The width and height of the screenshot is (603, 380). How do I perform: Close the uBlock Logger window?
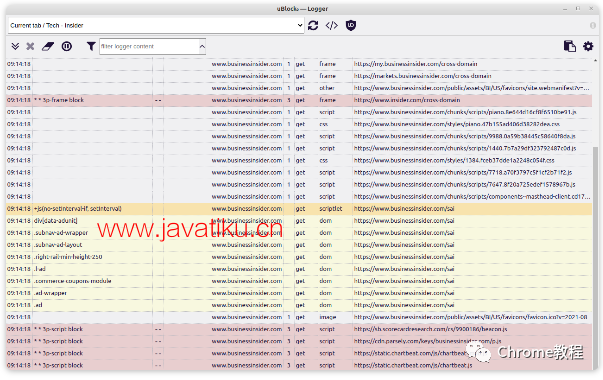pos(591,8)
